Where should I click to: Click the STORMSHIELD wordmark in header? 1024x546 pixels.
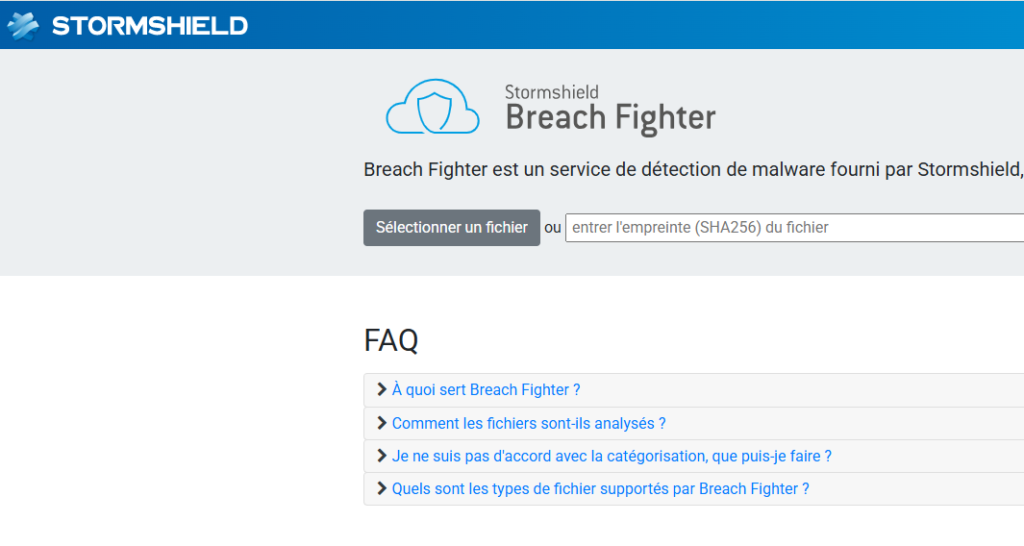point(149,26)
